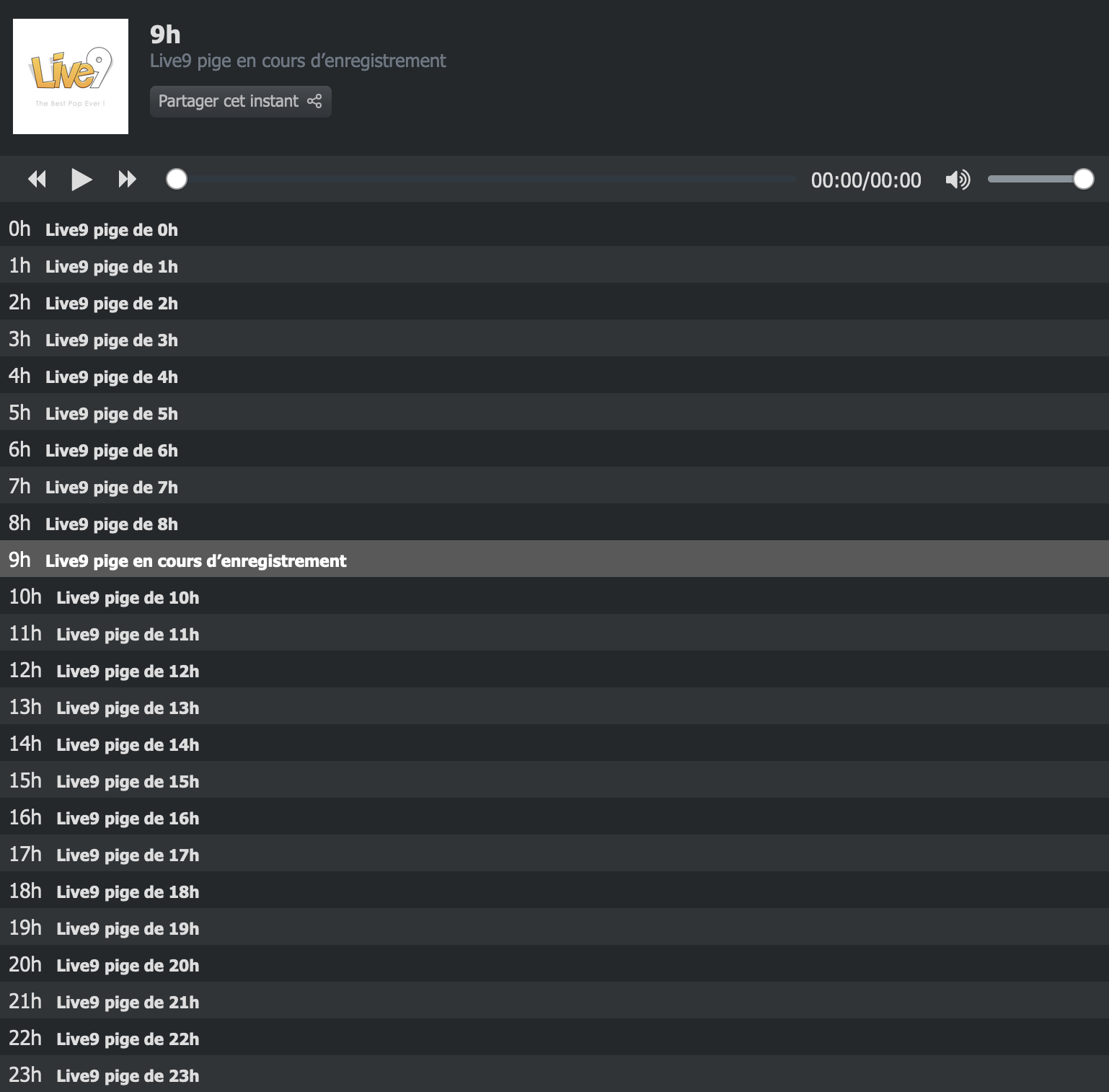
Task: Select Live9 pige de 15h
Action: pos(554,780)
